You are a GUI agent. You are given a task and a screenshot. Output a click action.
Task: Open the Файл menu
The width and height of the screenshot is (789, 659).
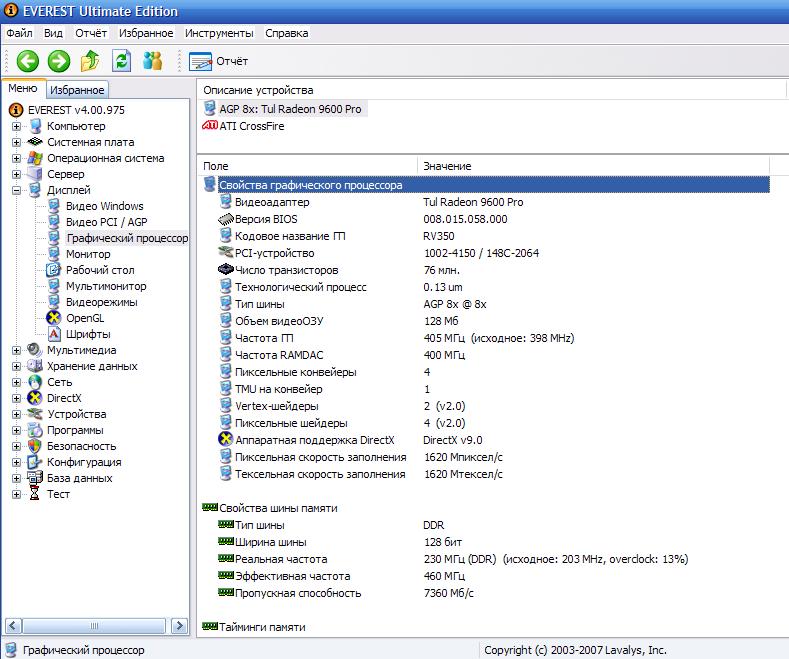pyautogui.click(x=19, y=33)
